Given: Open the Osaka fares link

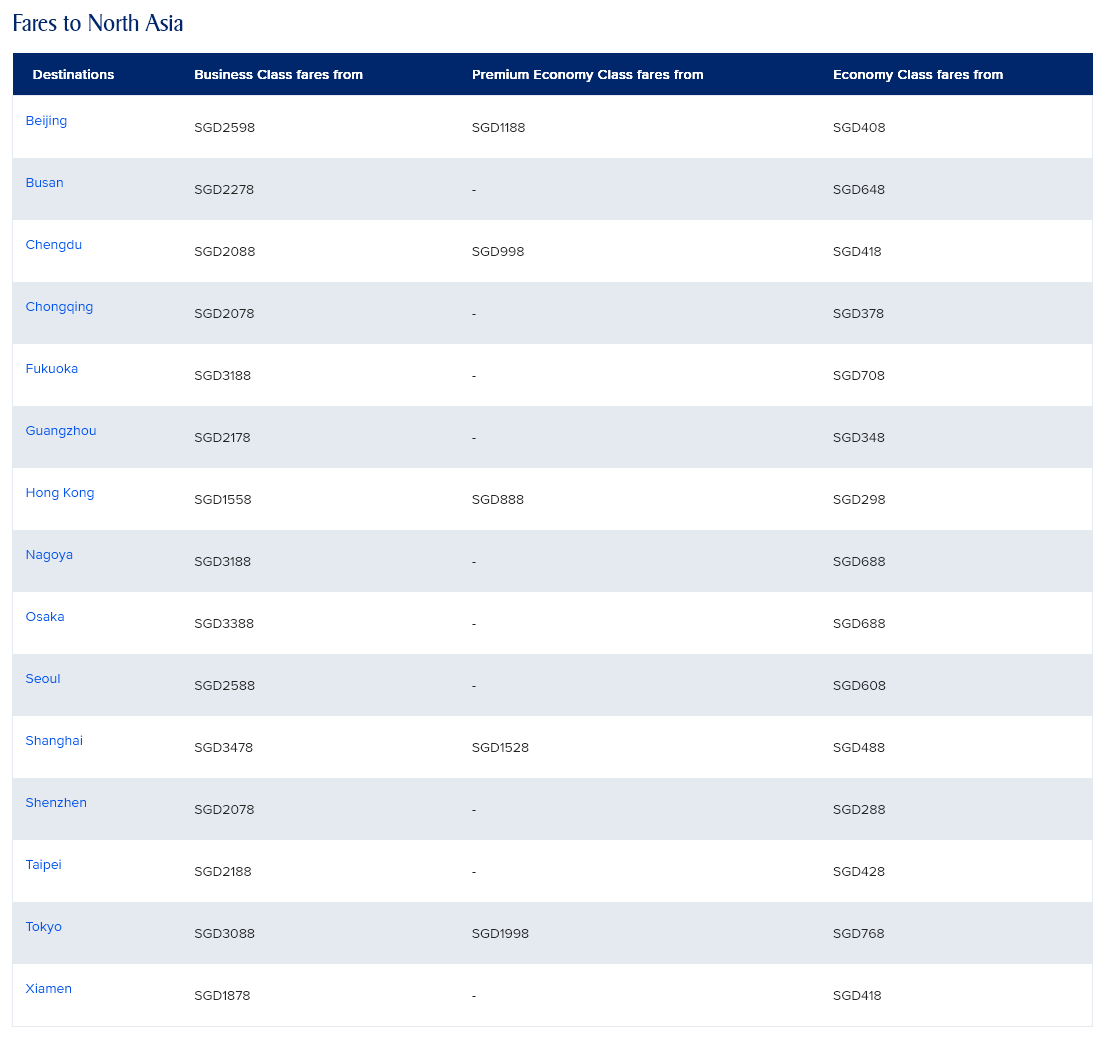Looking at the screenshot, I should [x=45, y=617].
